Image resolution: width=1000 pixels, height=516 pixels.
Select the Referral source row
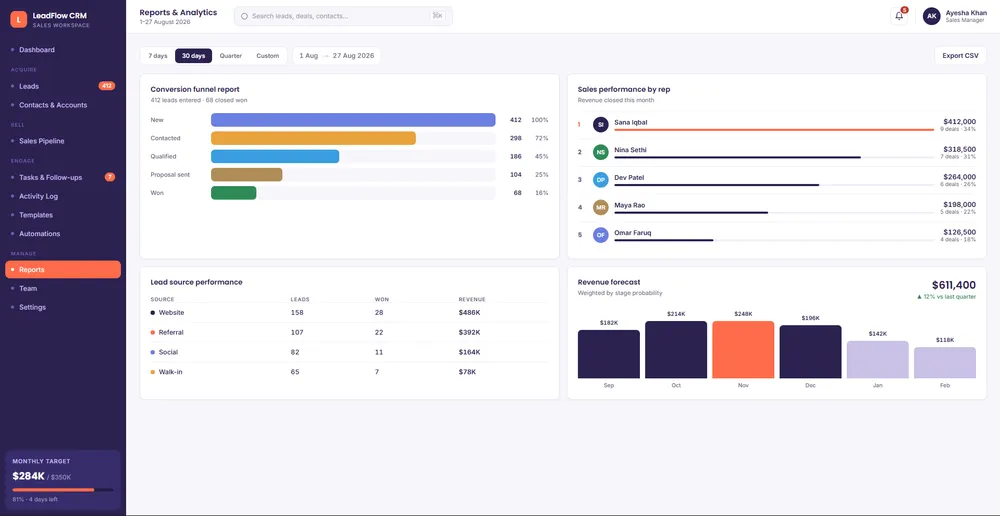click(x=349, y=332)
